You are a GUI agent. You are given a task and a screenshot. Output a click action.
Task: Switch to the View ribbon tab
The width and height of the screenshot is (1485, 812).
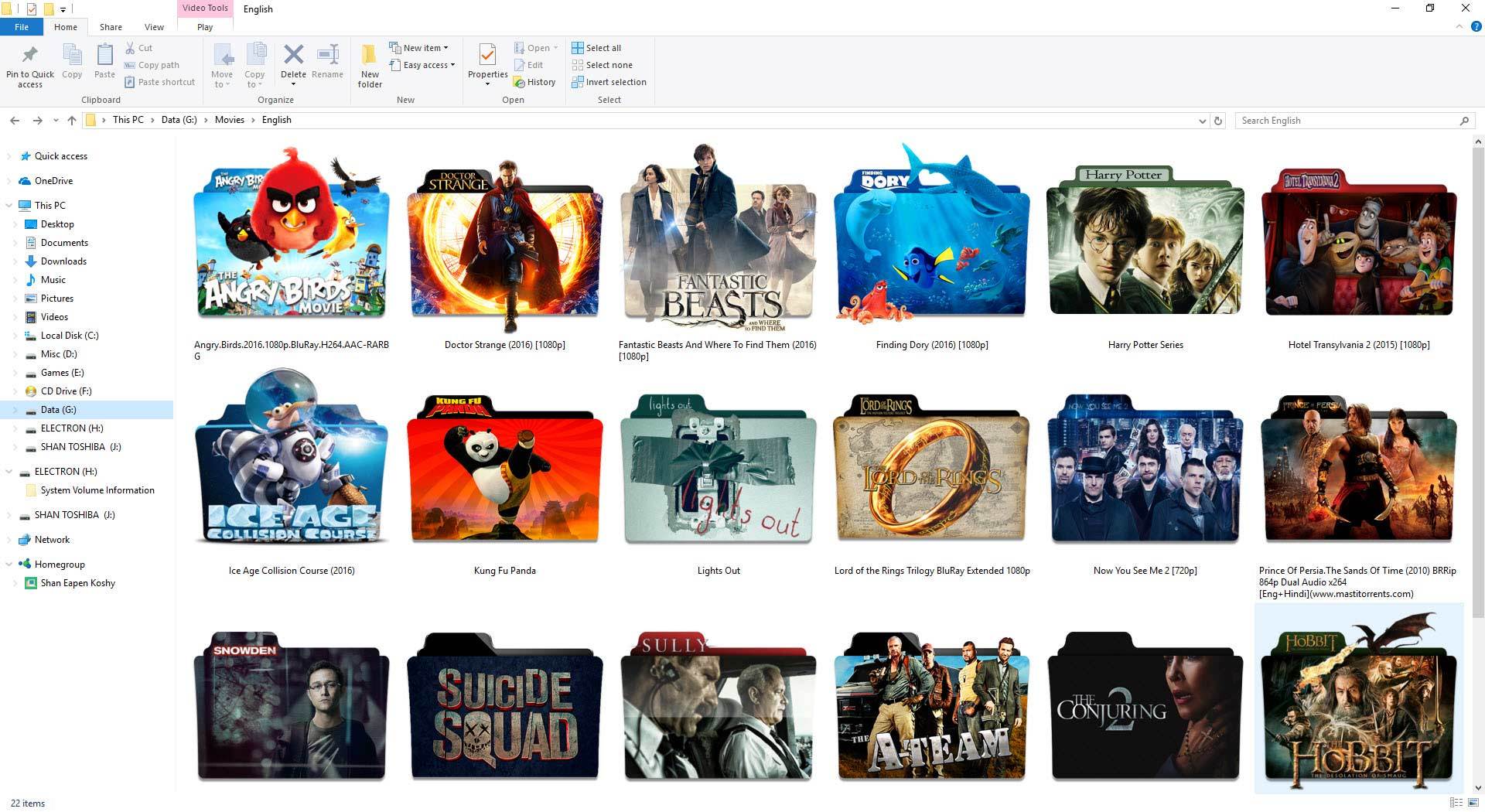click(x=154, y=26)
